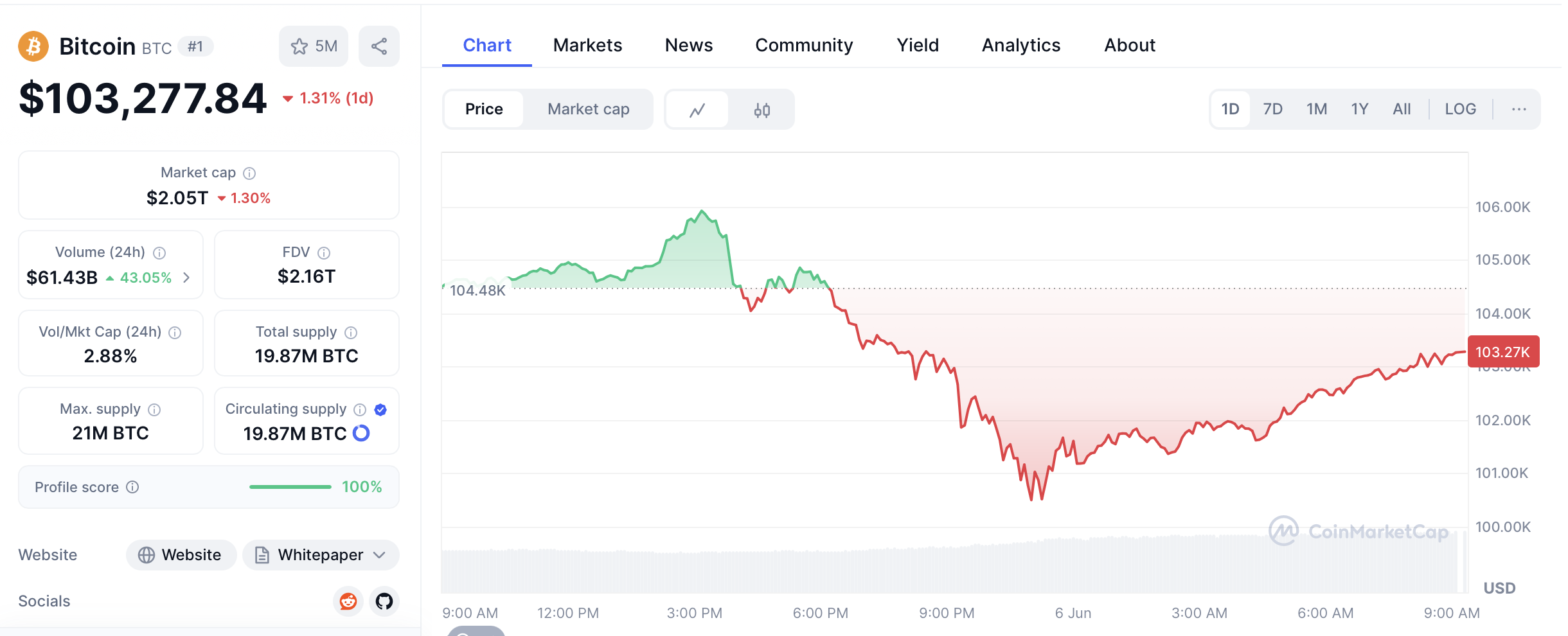
Task: Select the line chart view icon
Action: pos(697,110)
